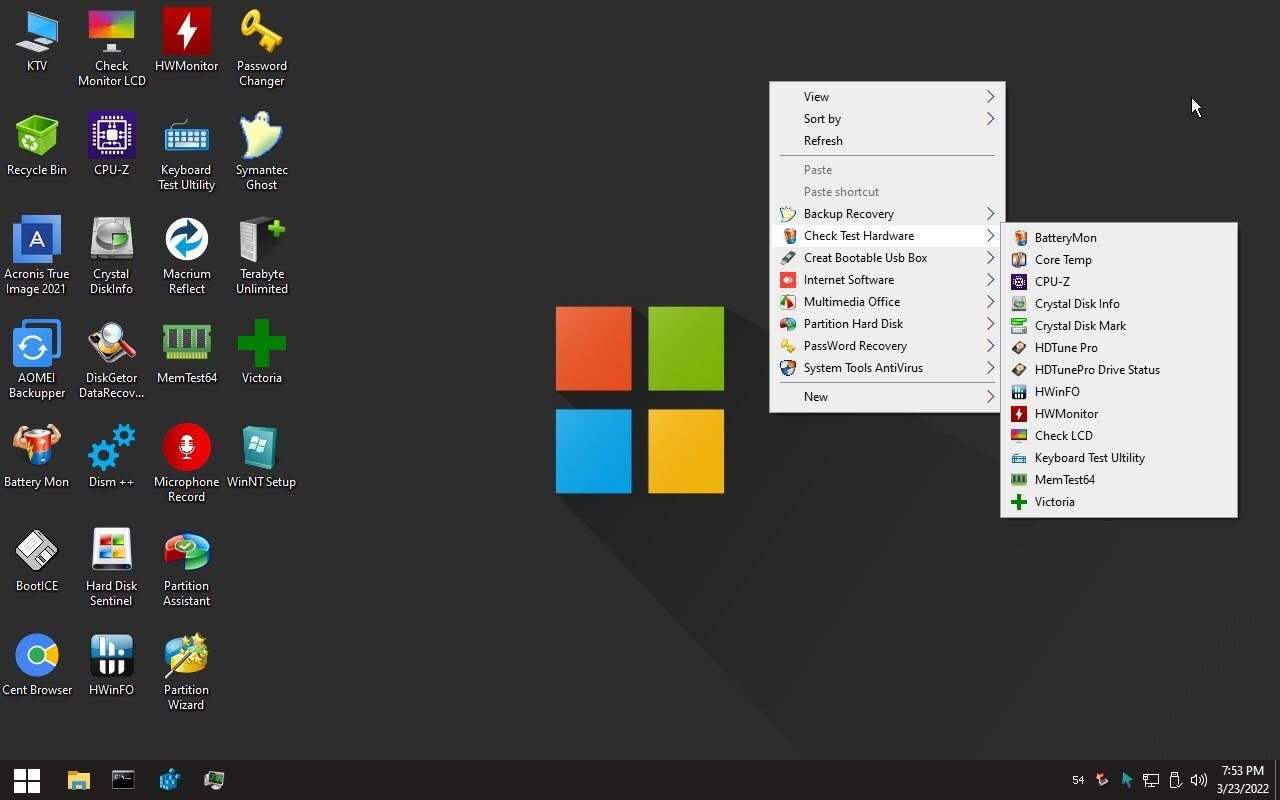Launch Crystal Disk Info from submenu
This screenshot has height=800, width=1280.
tap(1119, 304)
